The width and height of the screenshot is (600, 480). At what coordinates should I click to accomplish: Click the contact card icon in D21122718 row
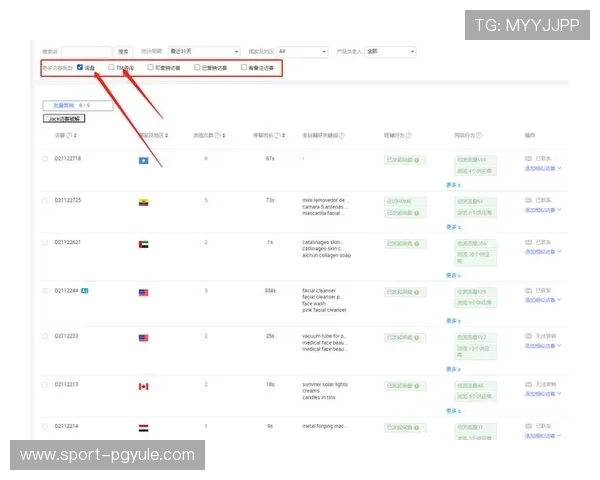coord(529,158)
